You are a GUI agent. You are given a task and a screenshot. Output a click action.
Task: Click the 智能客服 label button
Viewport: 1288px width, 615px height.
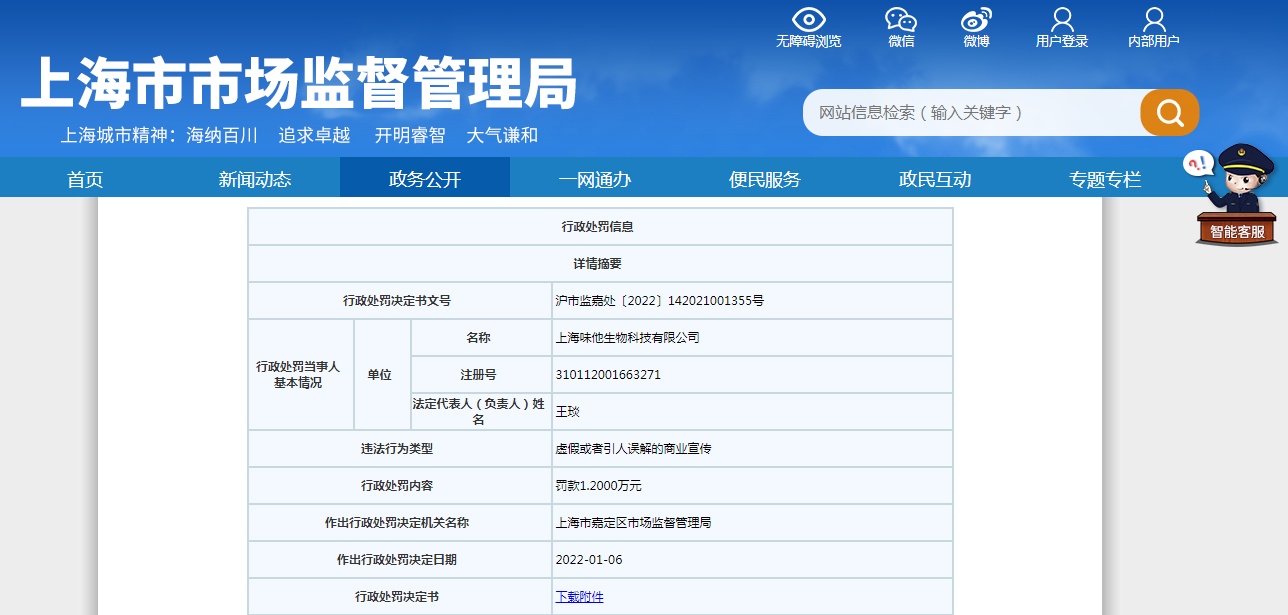[x=1237, y=232]
